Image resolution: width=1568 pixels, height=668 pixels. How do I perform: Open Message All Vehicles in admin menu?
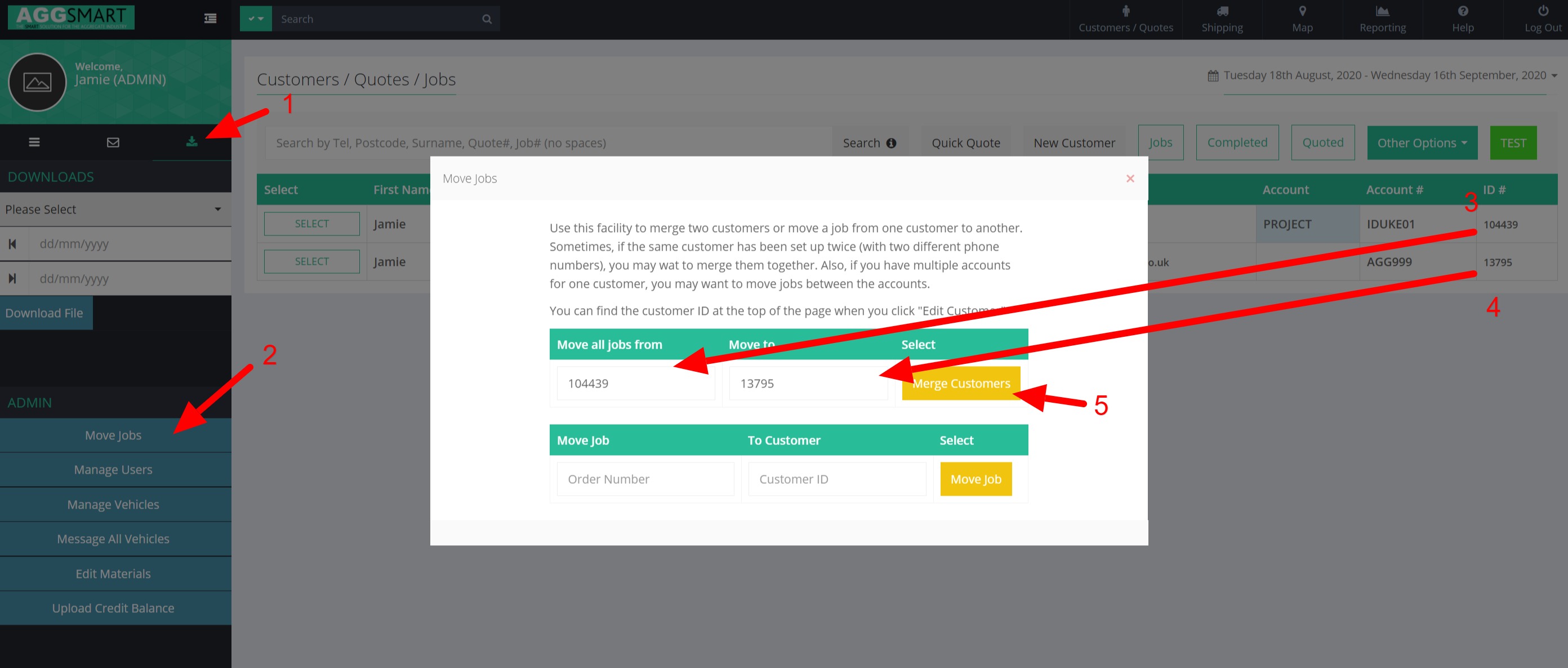[115, 539]
